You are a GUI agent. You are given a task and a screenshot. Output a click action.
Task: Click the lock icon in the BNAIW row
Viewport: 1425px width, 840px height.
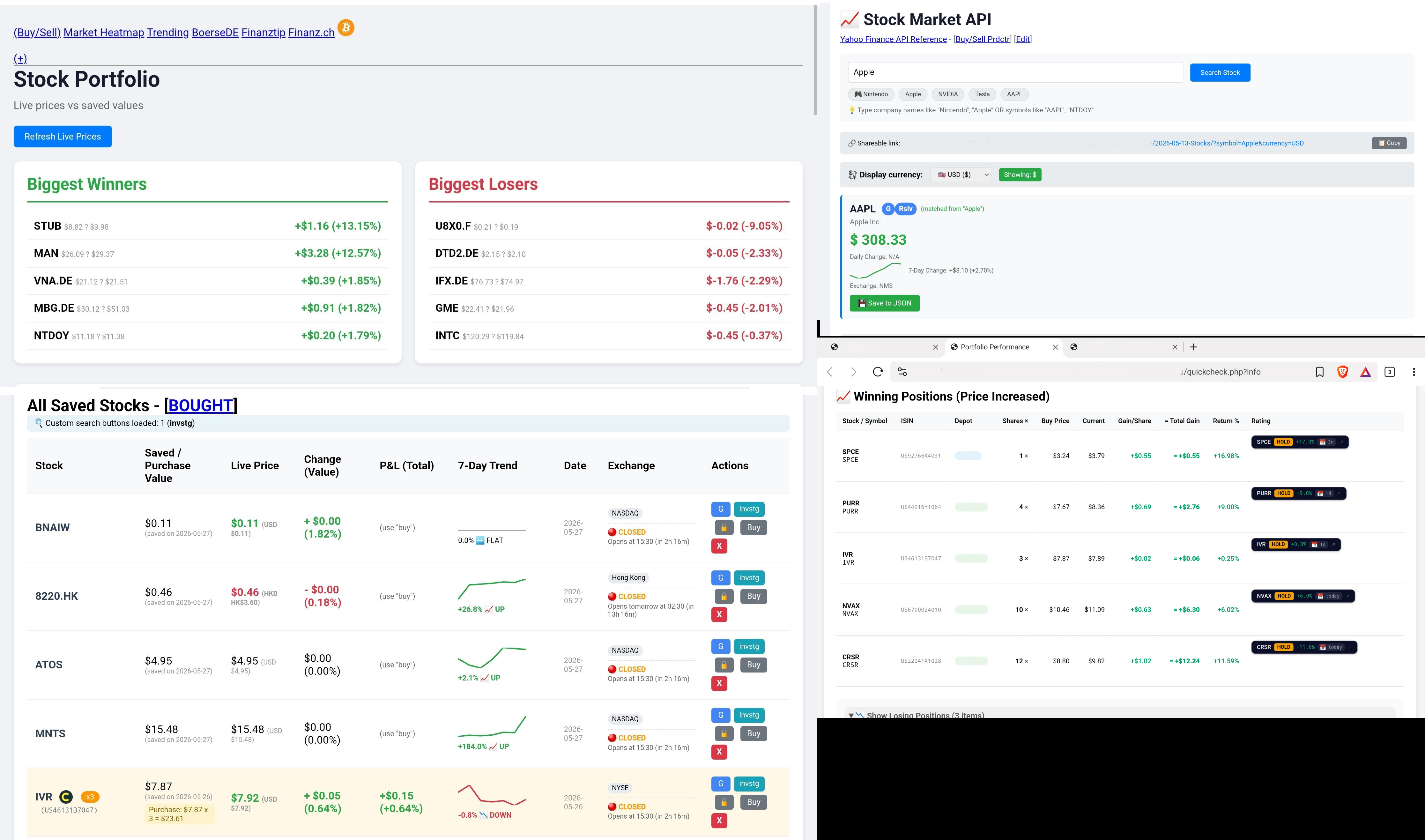(724, 528)
